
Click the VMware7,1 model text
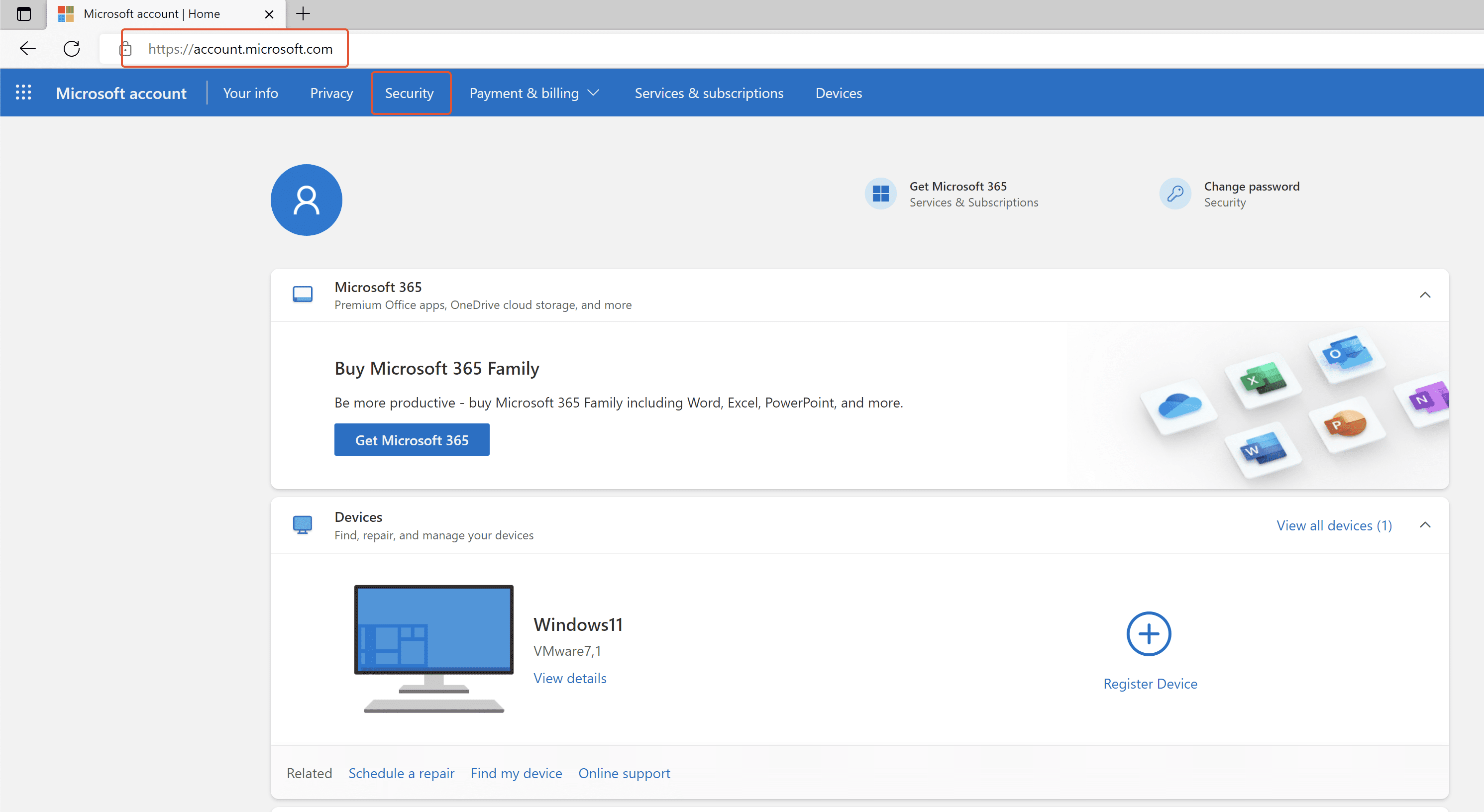pyautogui.click(x=567, y=651)
